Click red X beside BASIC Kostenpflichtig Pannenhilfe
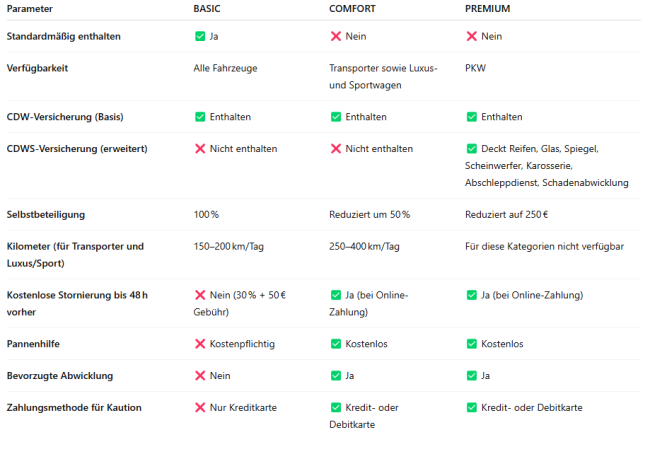The height and width of the screenshot is (454, 650). click(x=200, y=344)
